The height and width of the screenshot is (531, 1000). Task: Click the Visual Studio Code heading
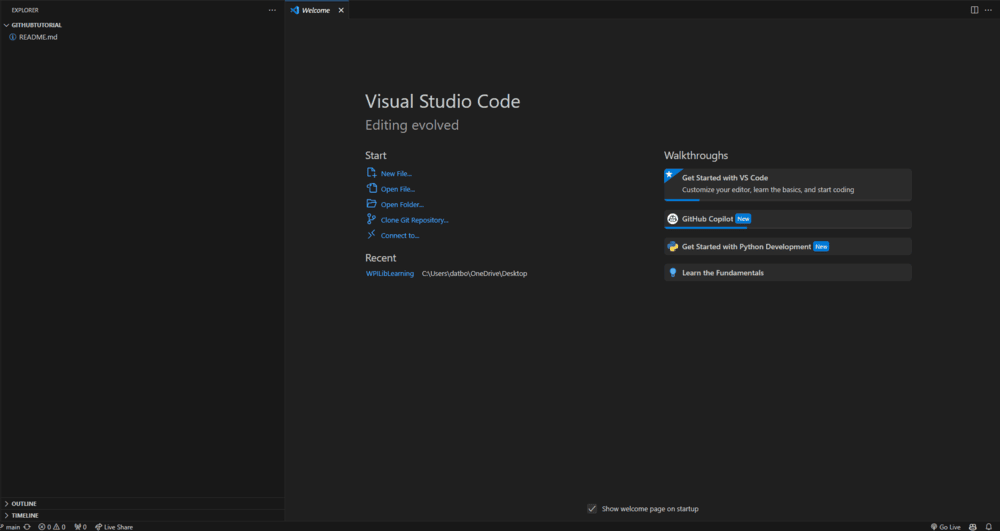coord(443,101)
